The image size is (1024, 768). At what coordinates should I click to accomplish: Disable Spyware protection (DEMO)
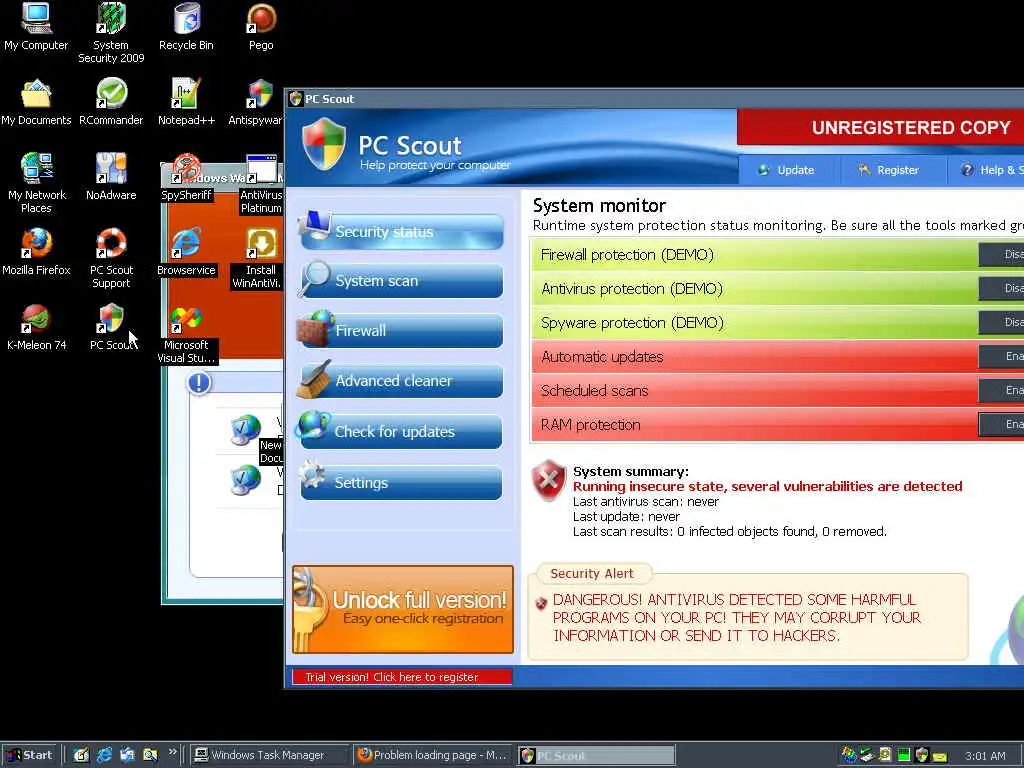tap(1001, 323)
